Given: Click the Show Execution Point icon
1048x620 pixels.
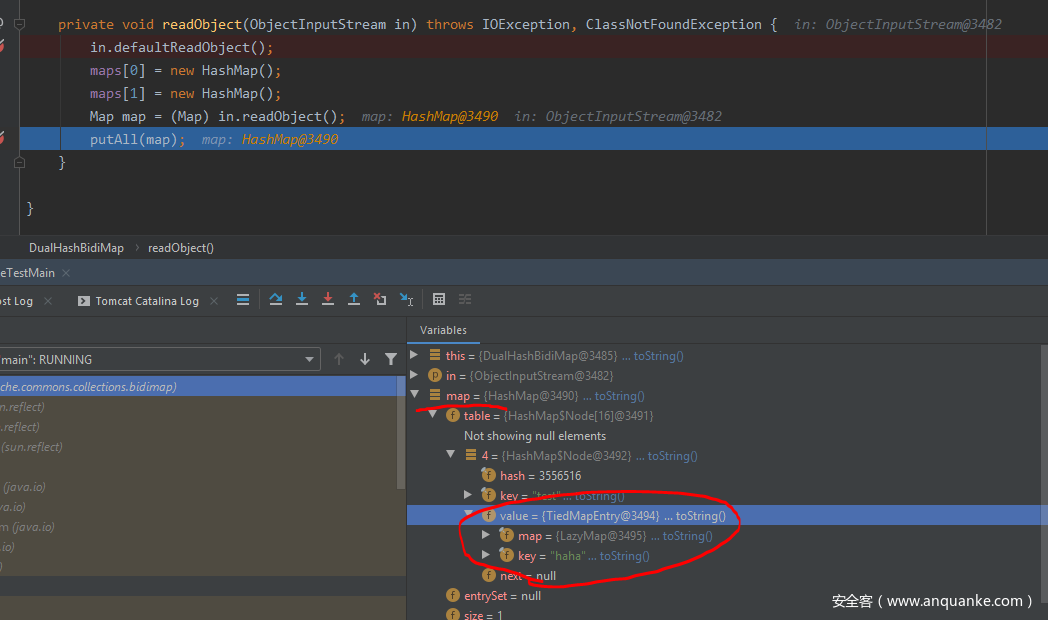Looking at the screenshot, I should pyautogui.click(x=243, y=299).
